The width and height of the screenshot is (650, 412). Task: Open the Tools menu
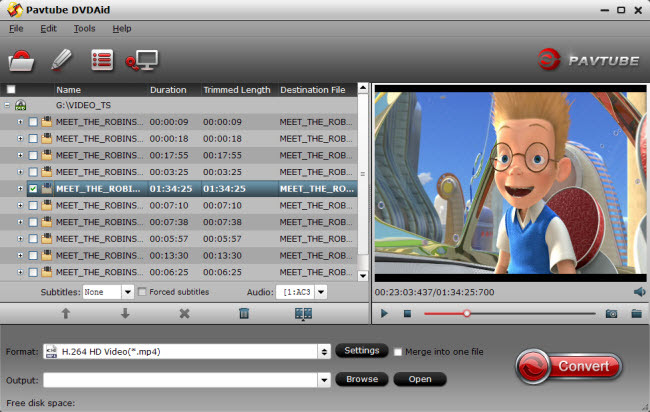point(85,29)
